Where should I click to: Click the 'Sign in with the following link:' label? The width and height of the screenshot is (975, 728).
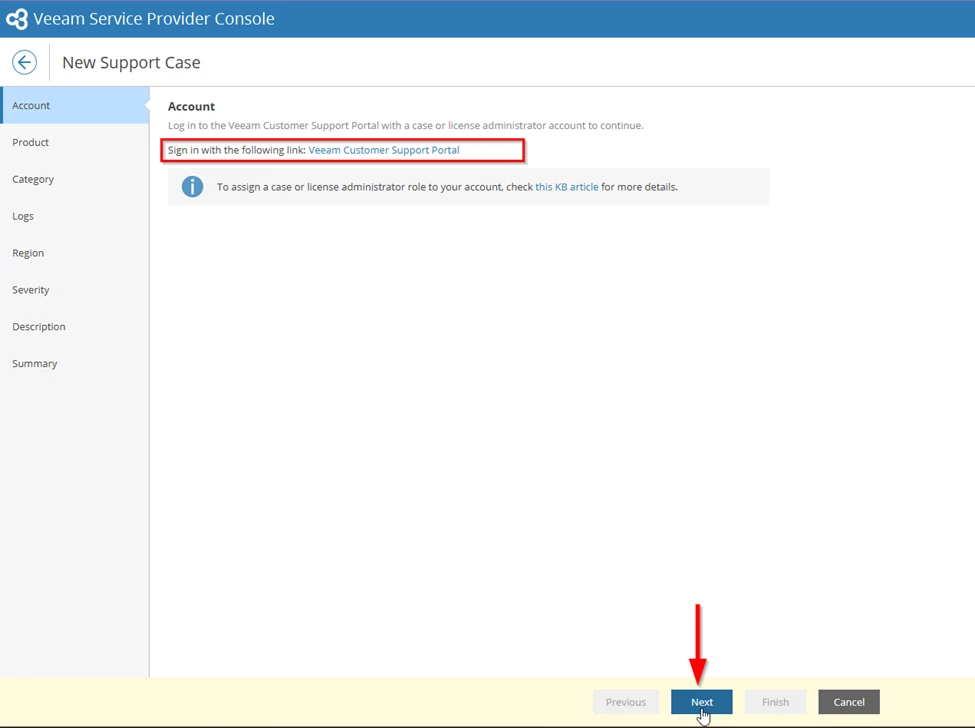click(x=236, y=150)
